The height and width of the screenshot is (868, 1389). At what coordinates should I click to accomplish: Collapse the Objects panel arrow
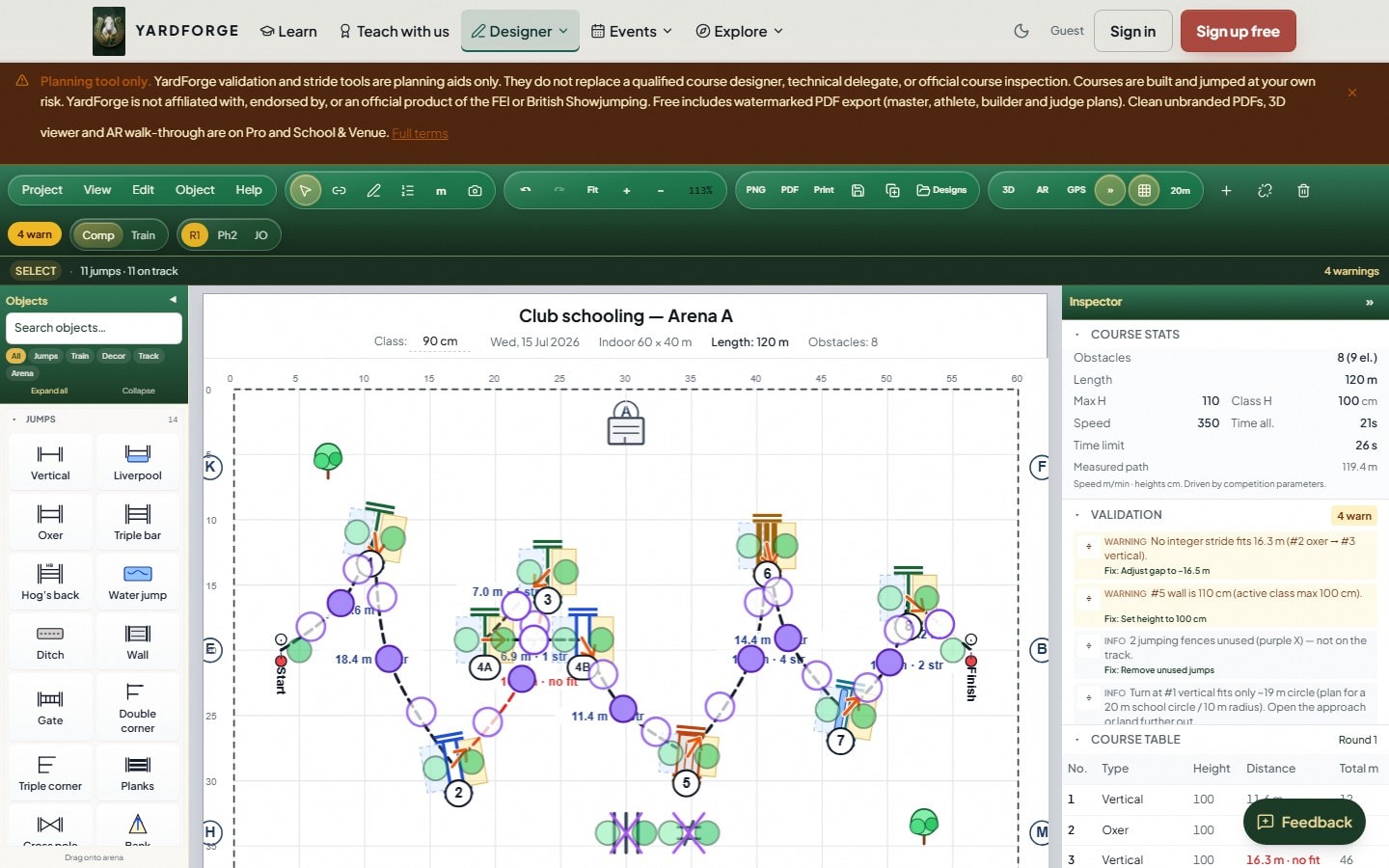(x=174, y=300)
